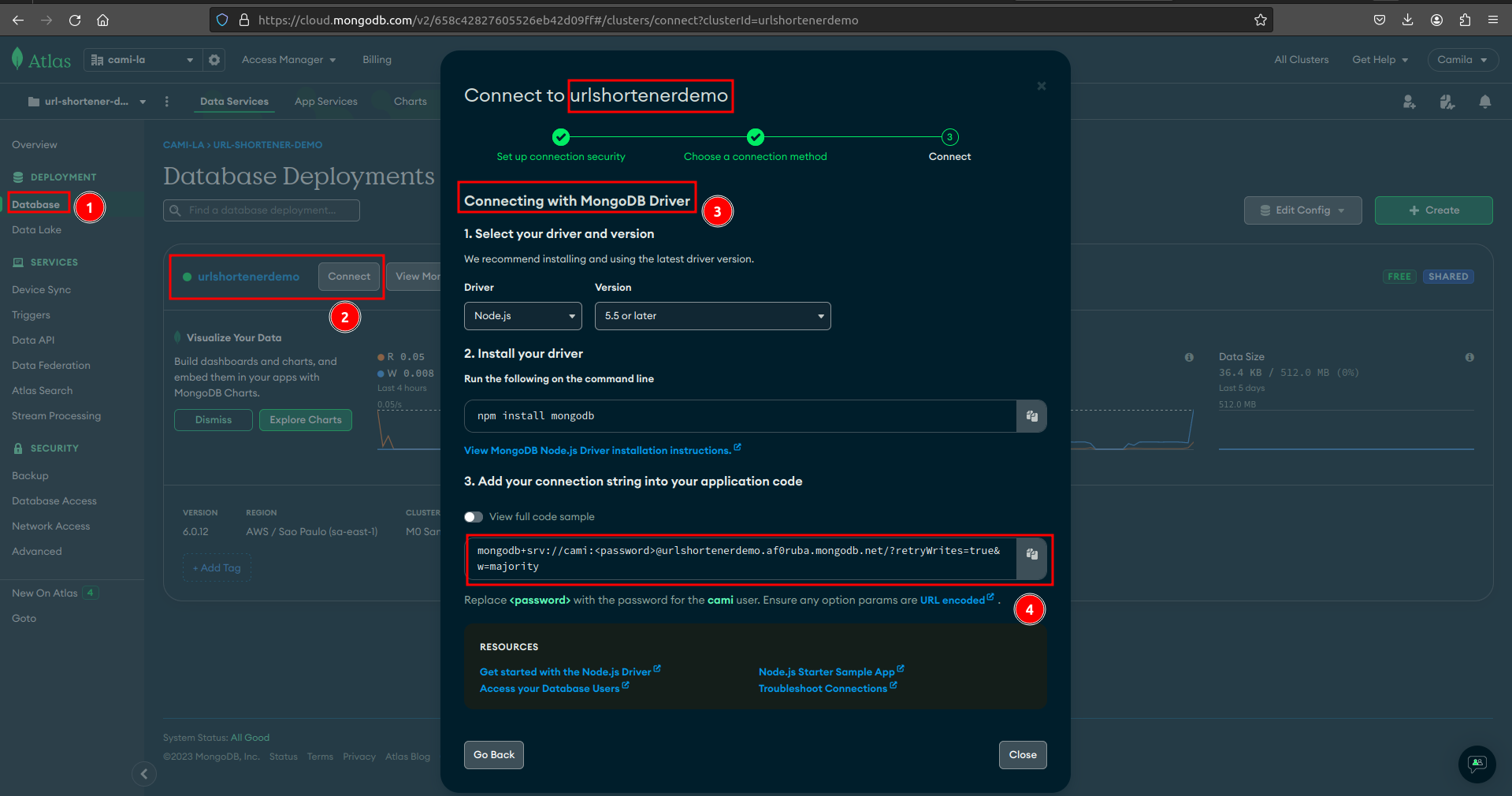Open Get started with Node.js Driver link

[570, 671]
